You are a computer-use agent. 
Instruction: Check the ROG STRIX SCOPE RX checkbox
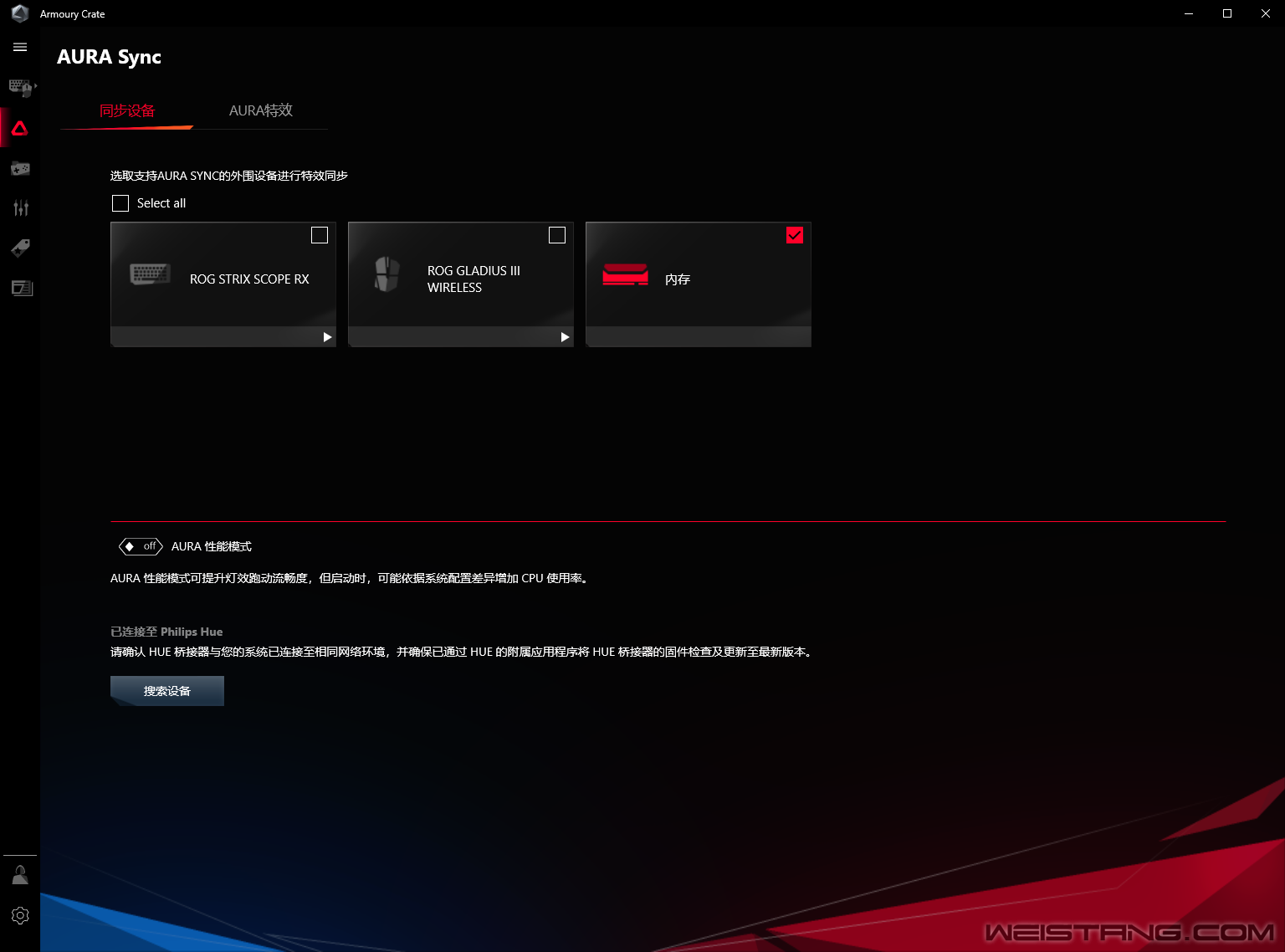pos(320,235)
